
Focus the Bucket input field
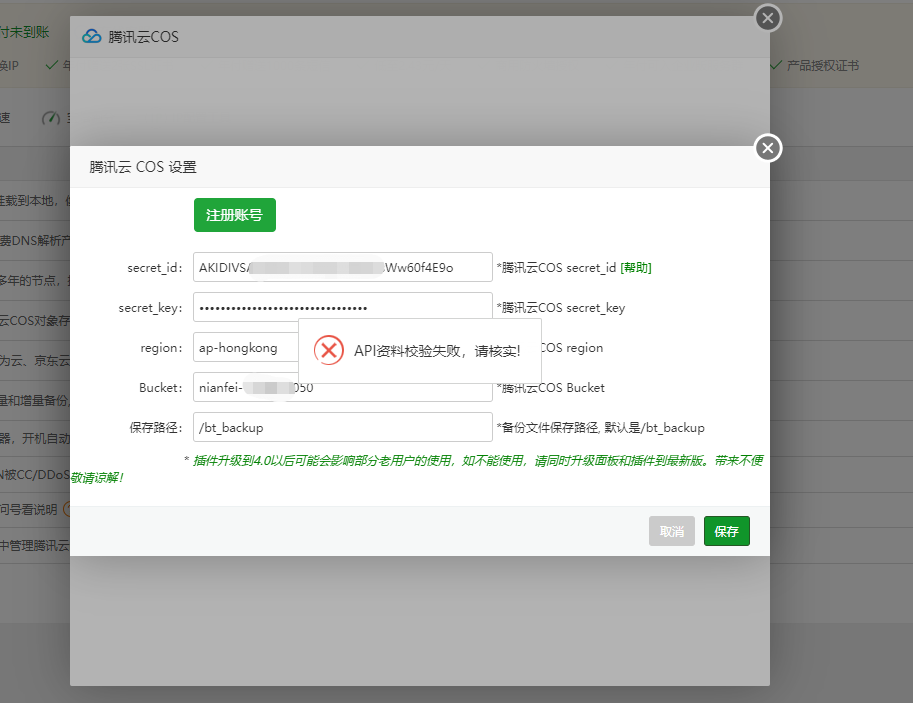click(x=343, y=387)
